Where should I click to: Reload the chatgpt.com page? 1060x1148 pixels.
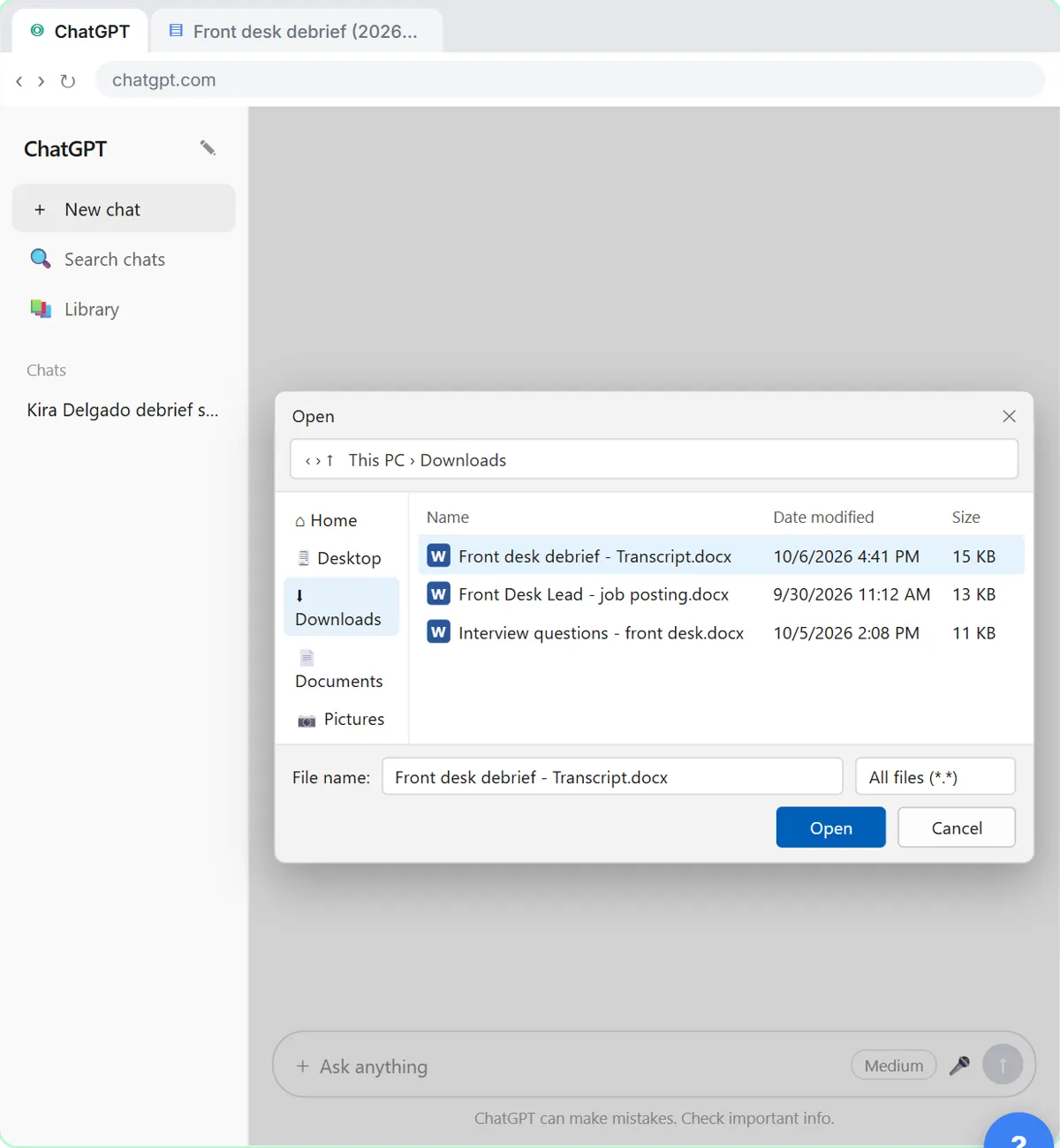click(67, 80)
